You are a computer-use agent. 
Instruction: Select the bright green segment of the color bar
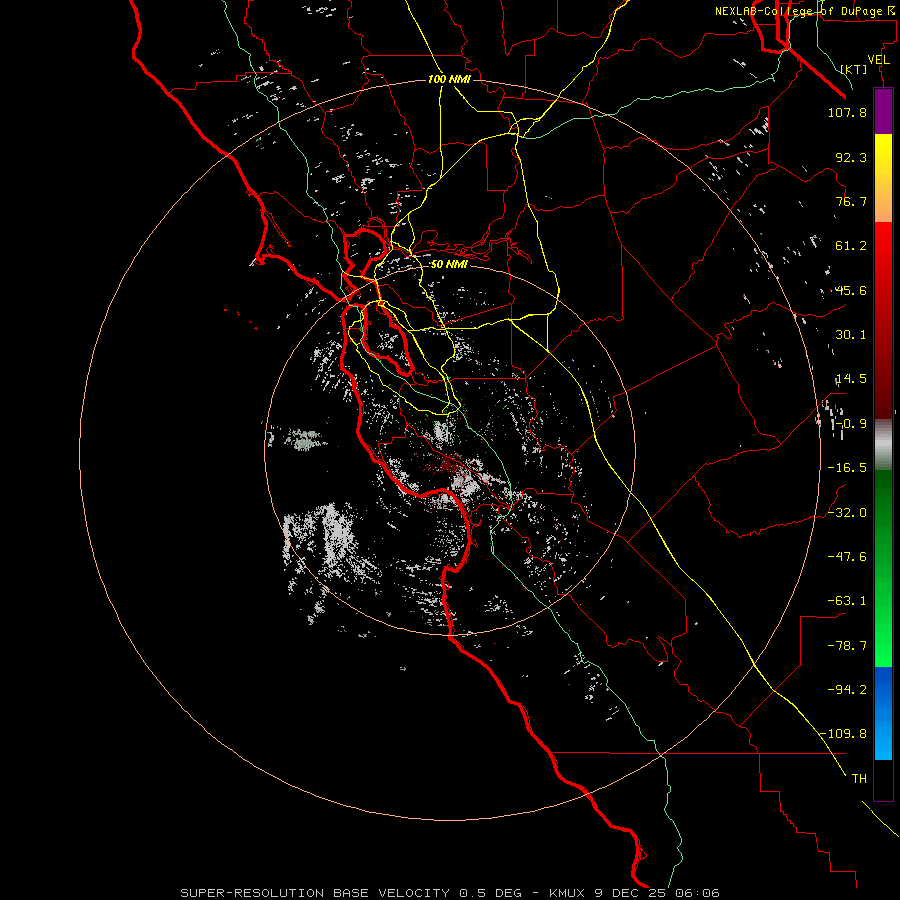tap(883, 631)
